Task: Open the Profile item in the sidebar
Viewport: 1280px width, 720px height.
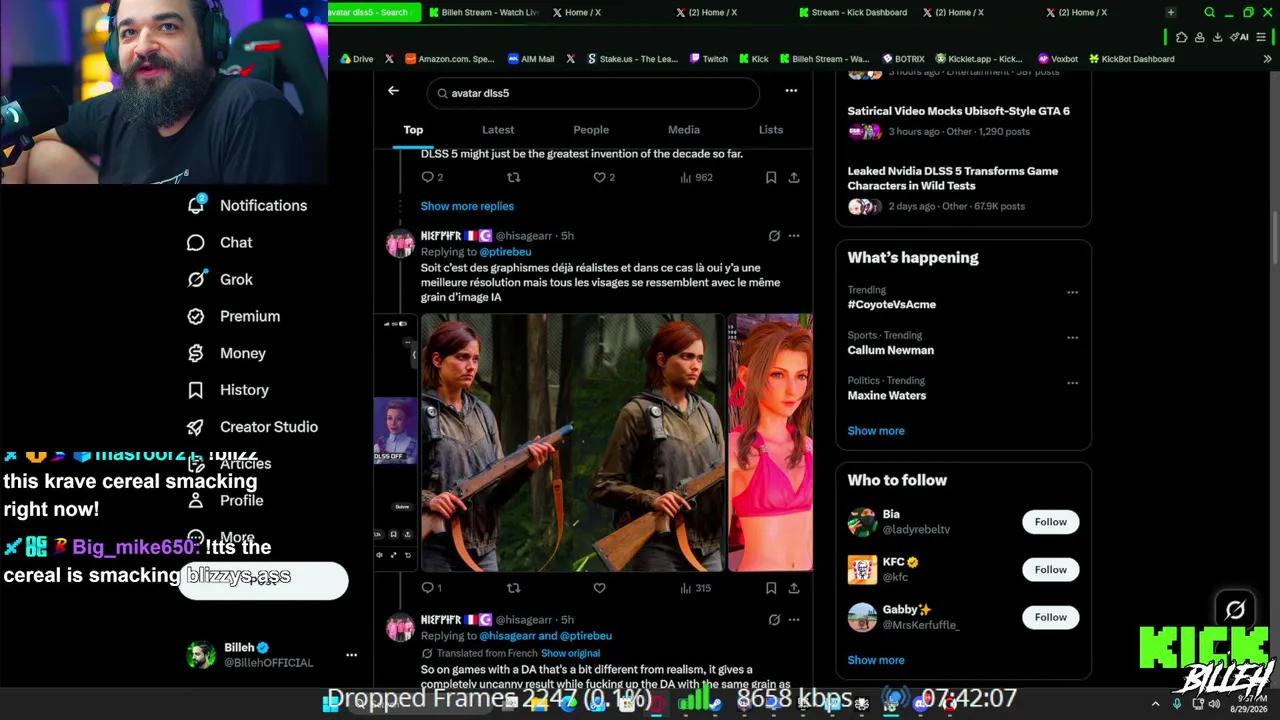Action: pos(225,501)
